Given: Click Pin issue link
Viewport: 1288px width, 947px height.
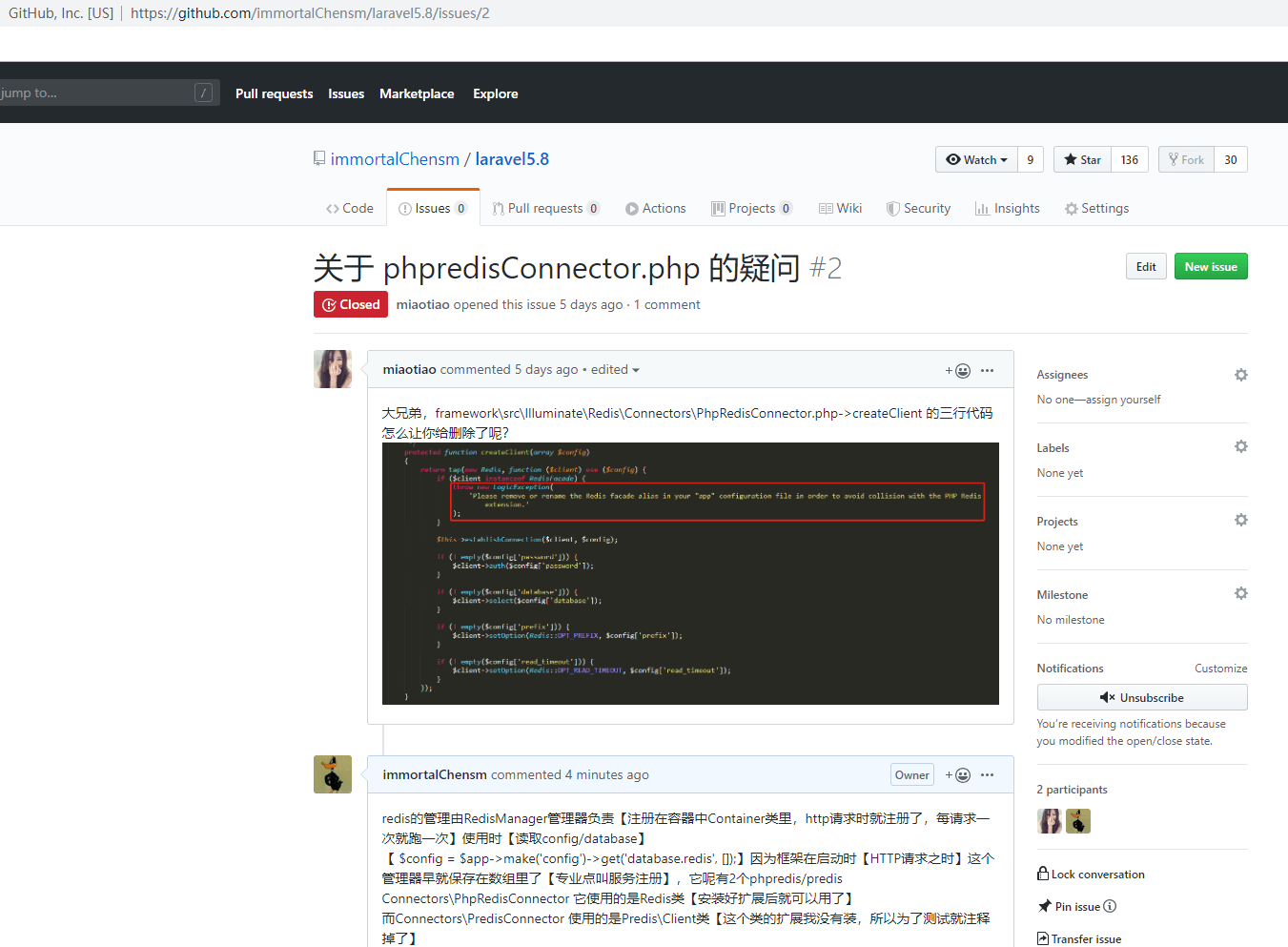Looking at the screenshot, I should (x=1069, y=906).
